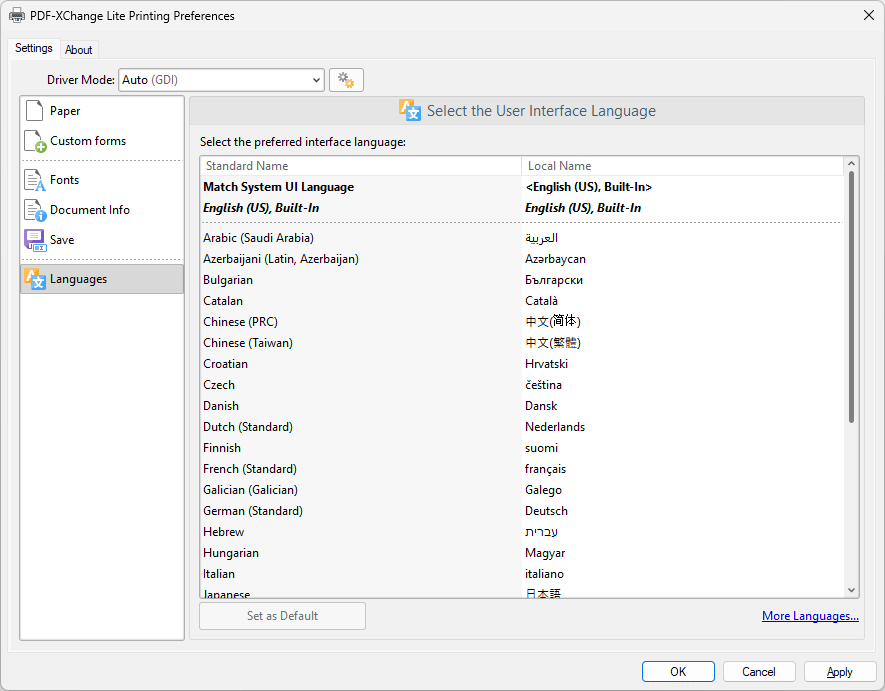Click the OK button

(678, 671)
